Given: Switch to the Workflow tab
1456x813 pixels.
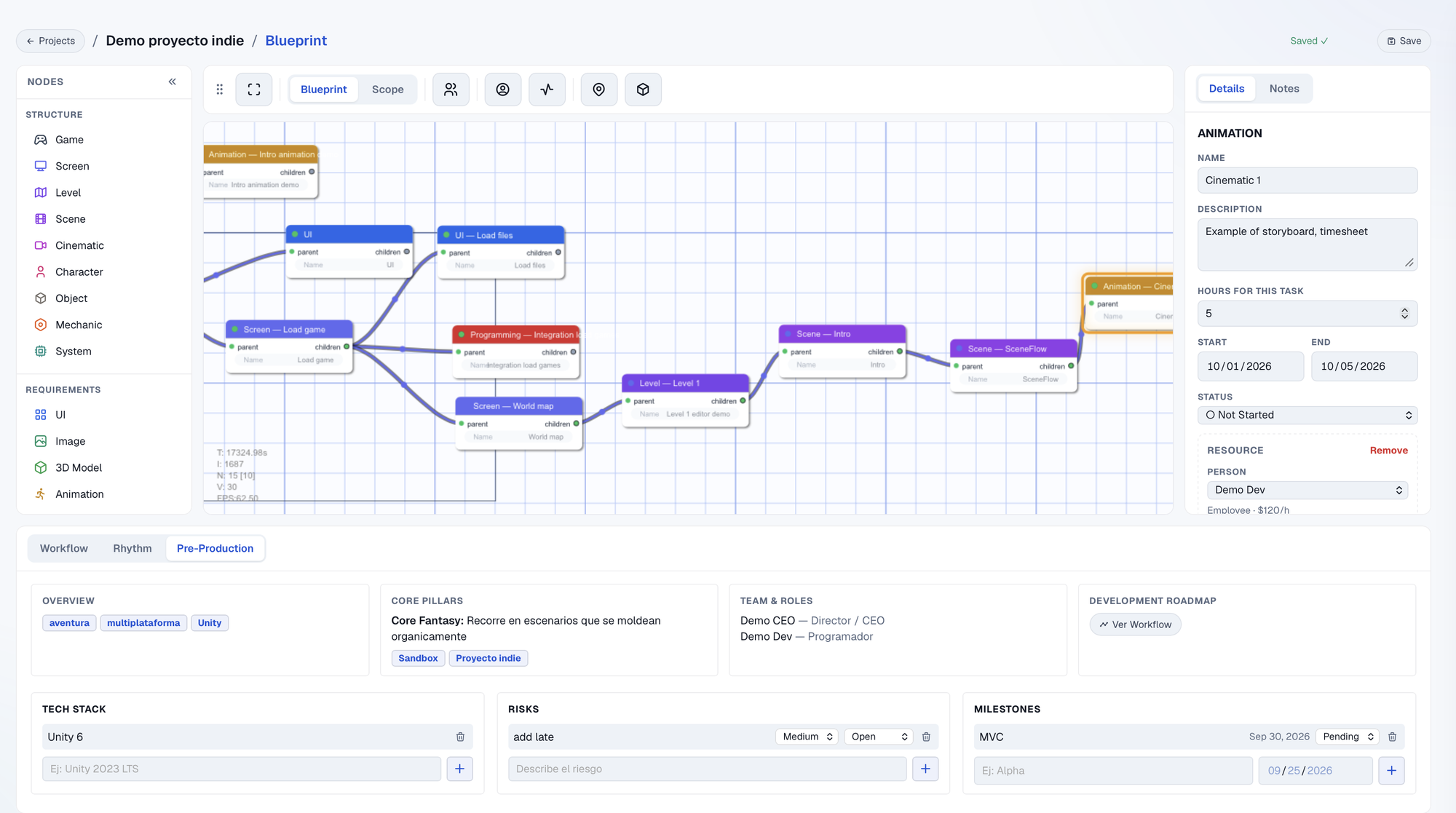Looking at the screenshot, I should (x=64, y=549).
